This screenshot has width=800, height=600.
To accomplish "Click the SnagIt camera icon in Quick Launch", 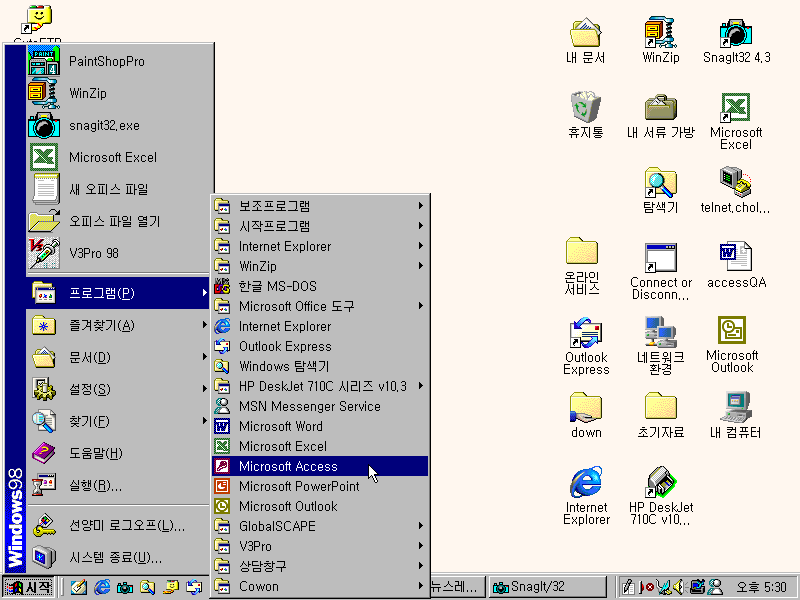I will pos(124,587).
